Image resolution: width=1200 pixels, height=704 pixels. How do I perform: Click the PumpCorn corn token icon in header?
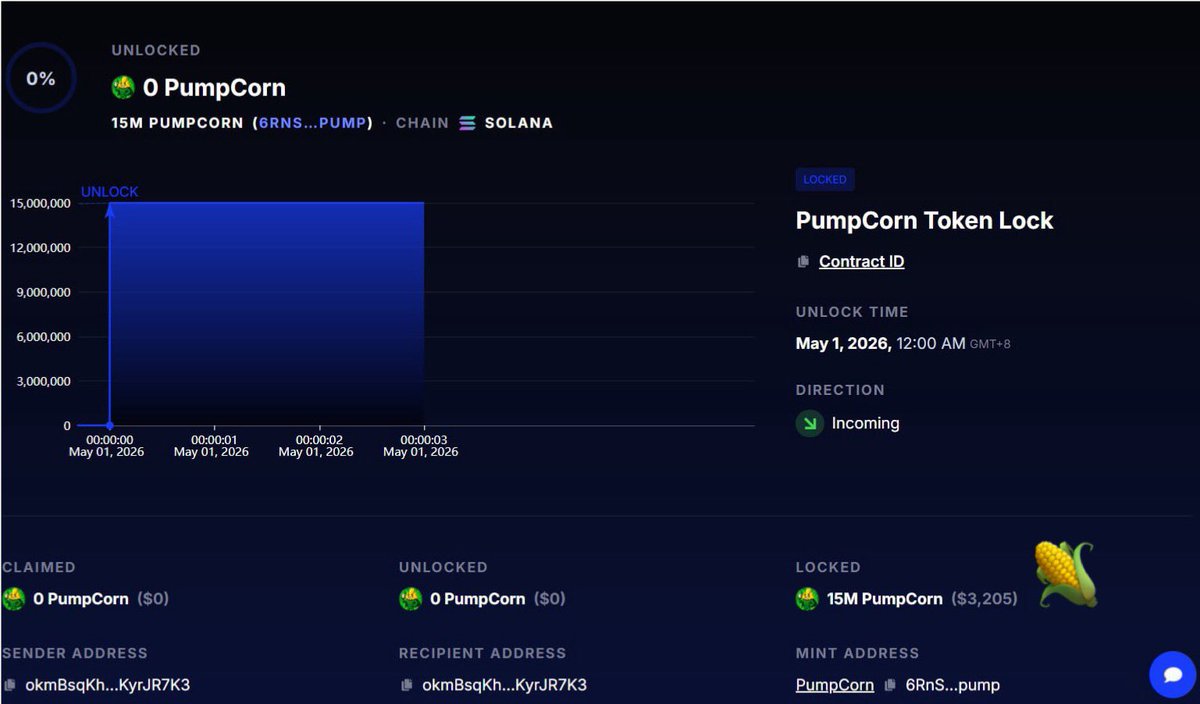point(122,87)
